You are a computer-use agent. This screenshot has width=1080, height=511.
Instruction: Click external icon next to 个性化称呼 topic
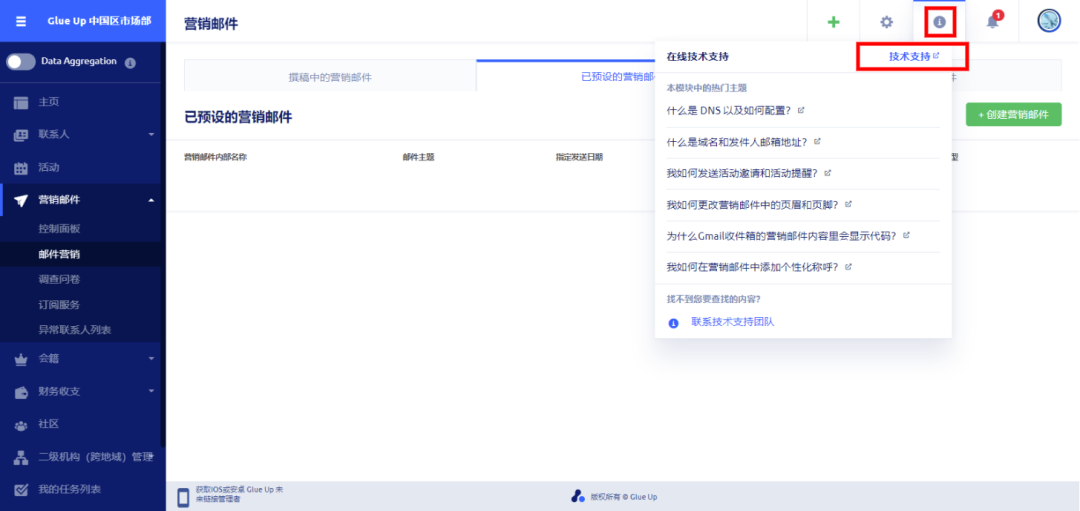click(x=849, y=266)
